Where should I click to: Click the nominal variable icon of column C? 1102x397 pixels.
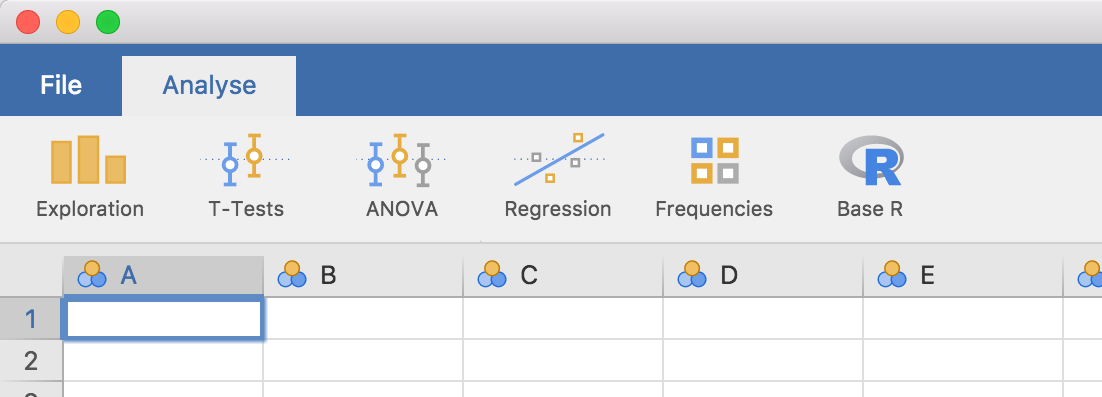click(492, 275)
